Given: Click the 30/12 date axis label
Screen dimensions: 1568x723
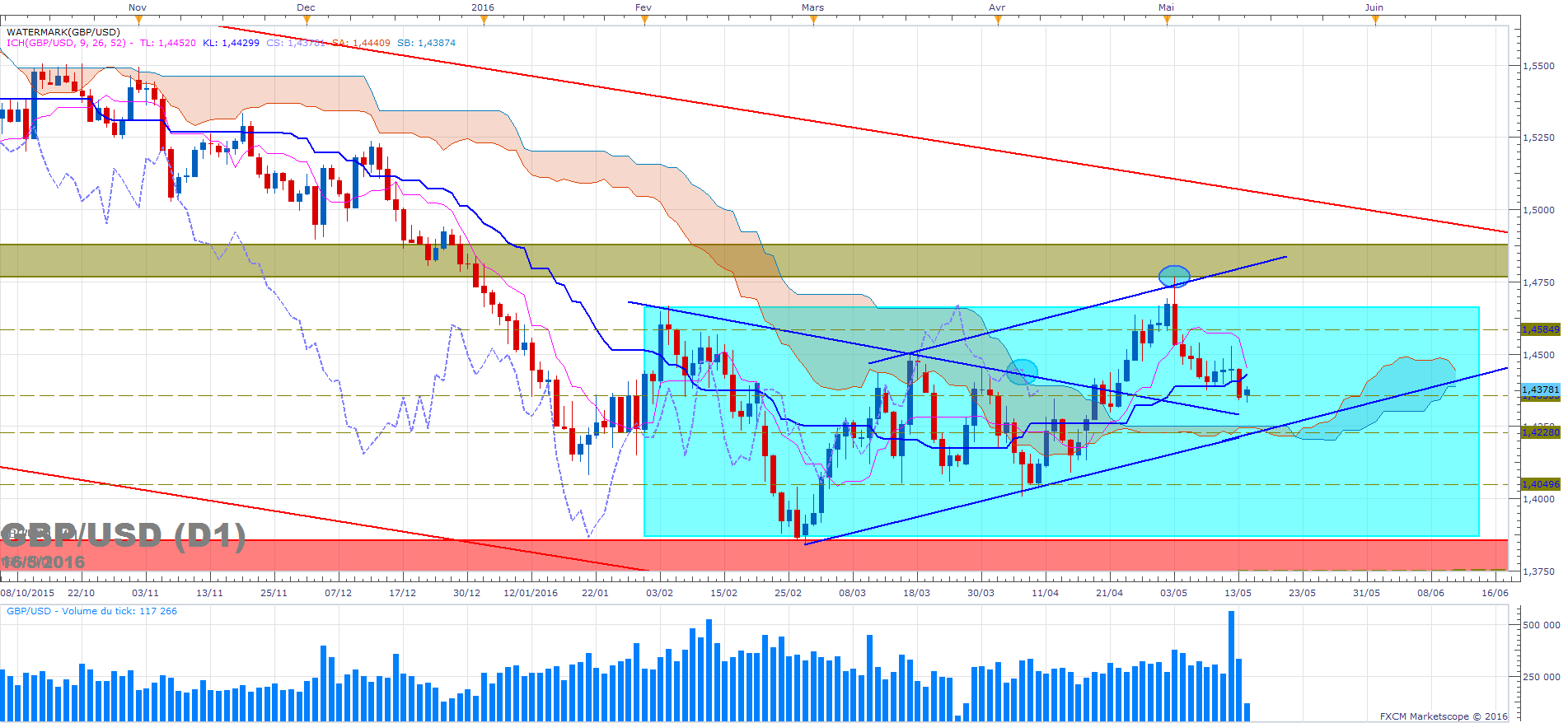Looking at the screenshot, I should click(466, 593).
